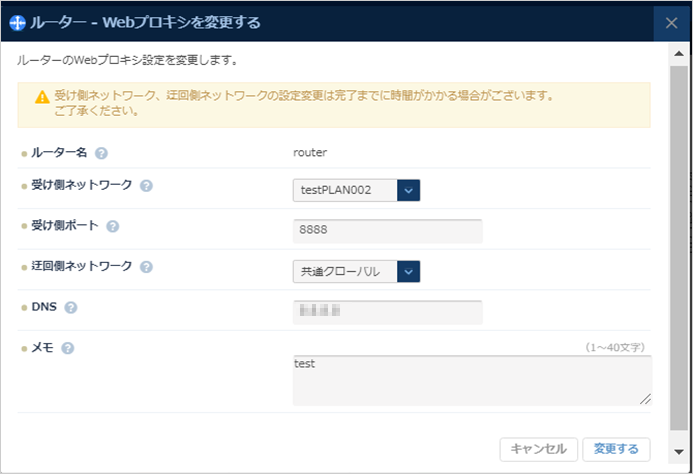This screenshot has height=474, width=693.
Task: Click the 受け側ポート field showing 8888
Action: [x=388, y=231]
